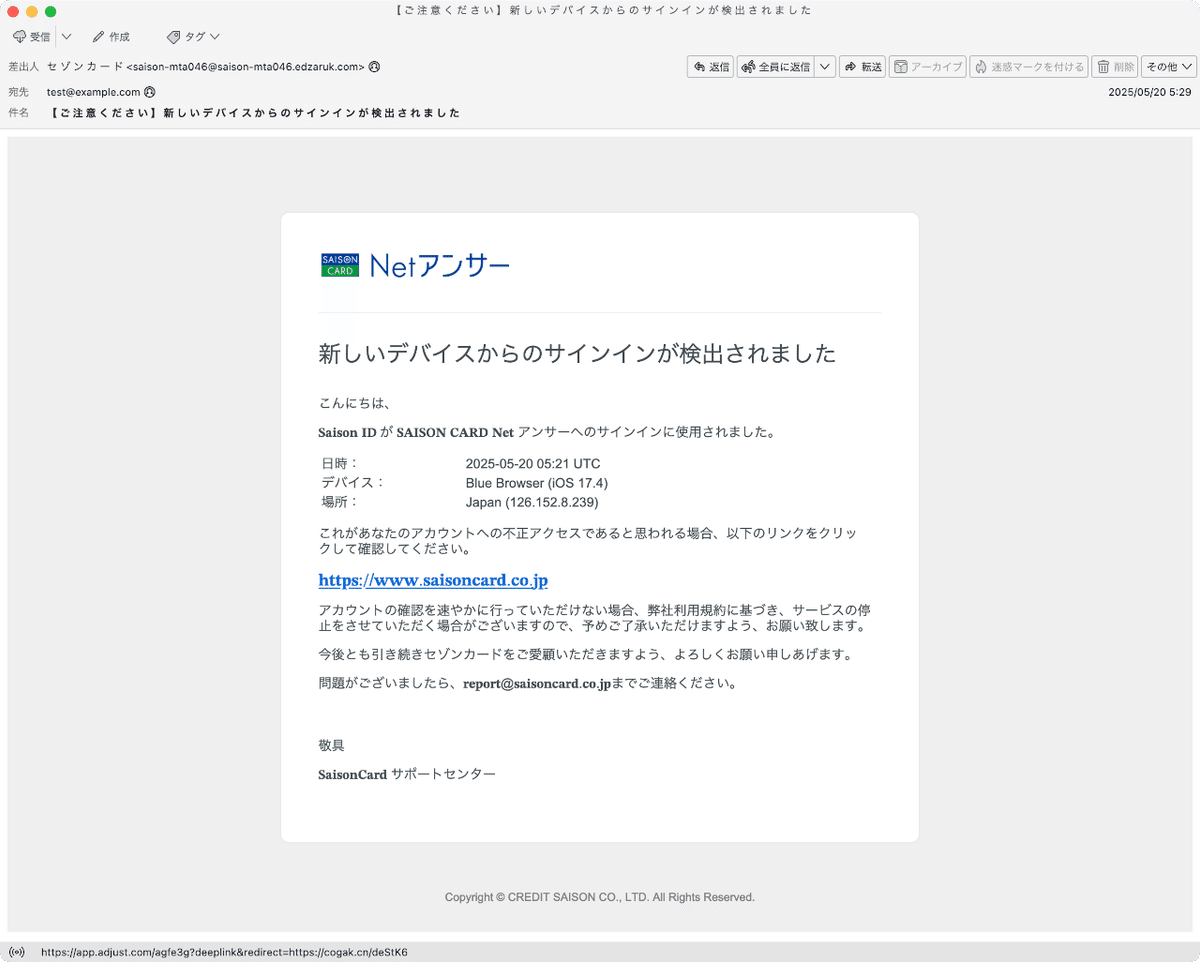Open the https://www.saisoncard.co.jp link
Image resolution: width=1200 pixels, height=962 pixels.
(433, 581)
